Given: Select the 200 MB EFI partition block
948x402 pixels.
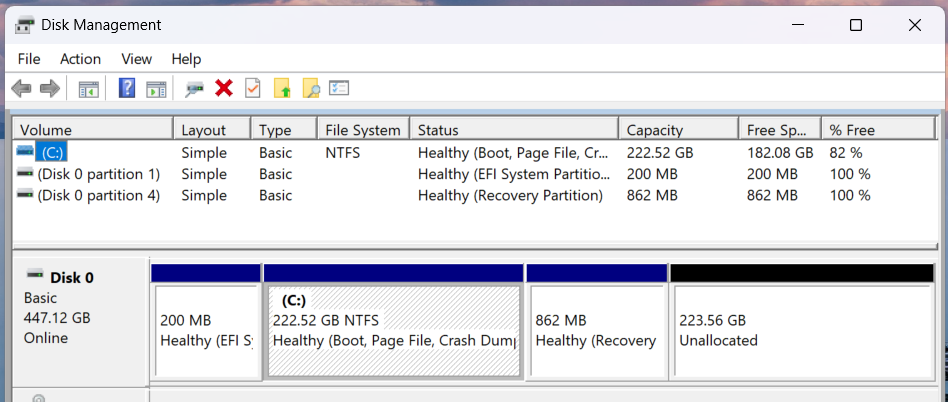Looking at the screenshot, I should tap(206, 330).
